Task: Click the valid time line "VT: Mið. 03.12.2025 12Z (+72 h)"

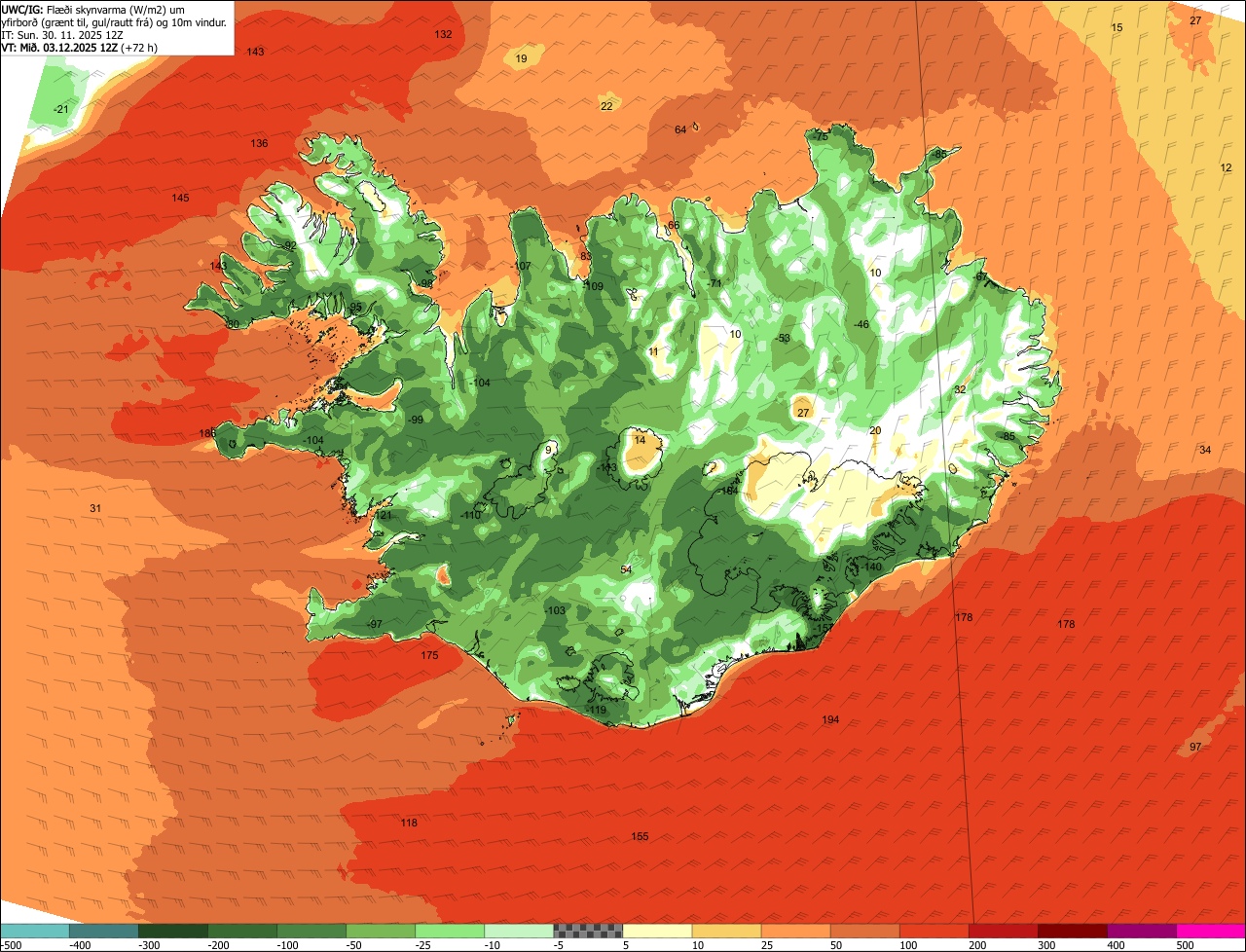Action: [x=80, y=47]
